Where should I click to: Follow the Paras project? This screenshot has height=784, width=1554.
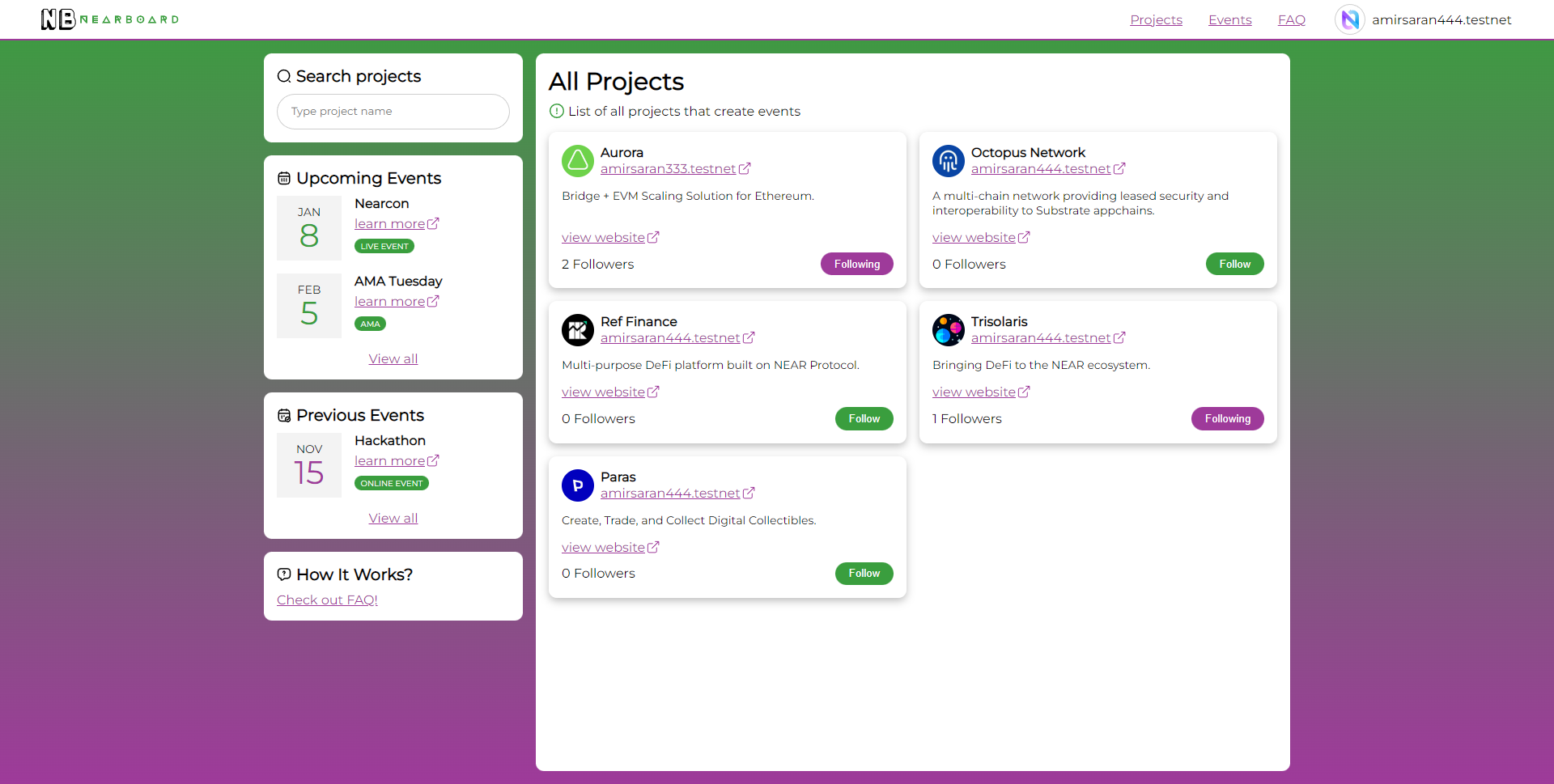pos(864,573)
